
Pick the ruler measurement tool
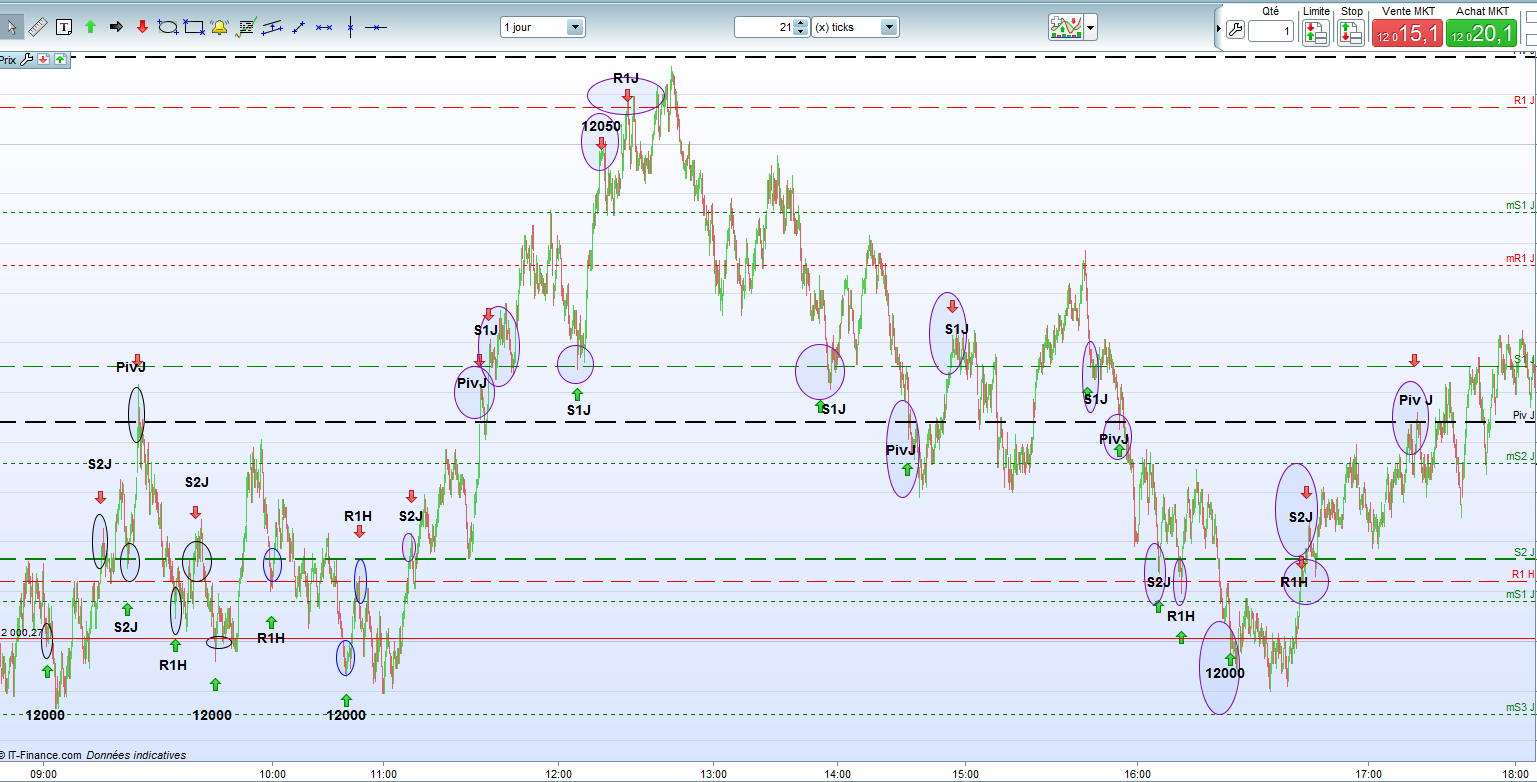pyautogui.click(x=38, y=27)
